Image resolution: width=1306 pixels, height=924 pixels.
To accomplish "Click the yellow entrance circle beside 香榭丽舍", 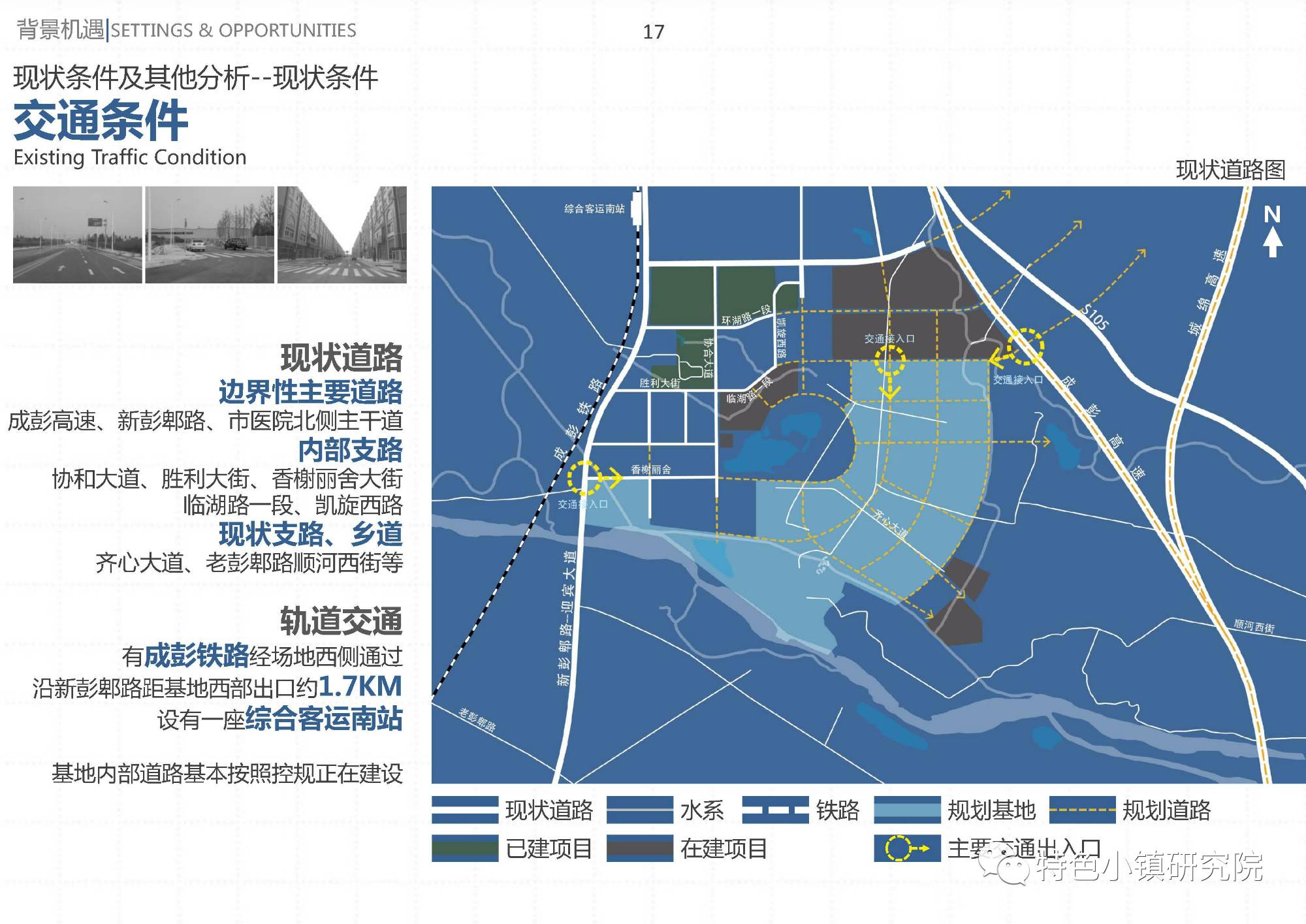I will [584, 478].
